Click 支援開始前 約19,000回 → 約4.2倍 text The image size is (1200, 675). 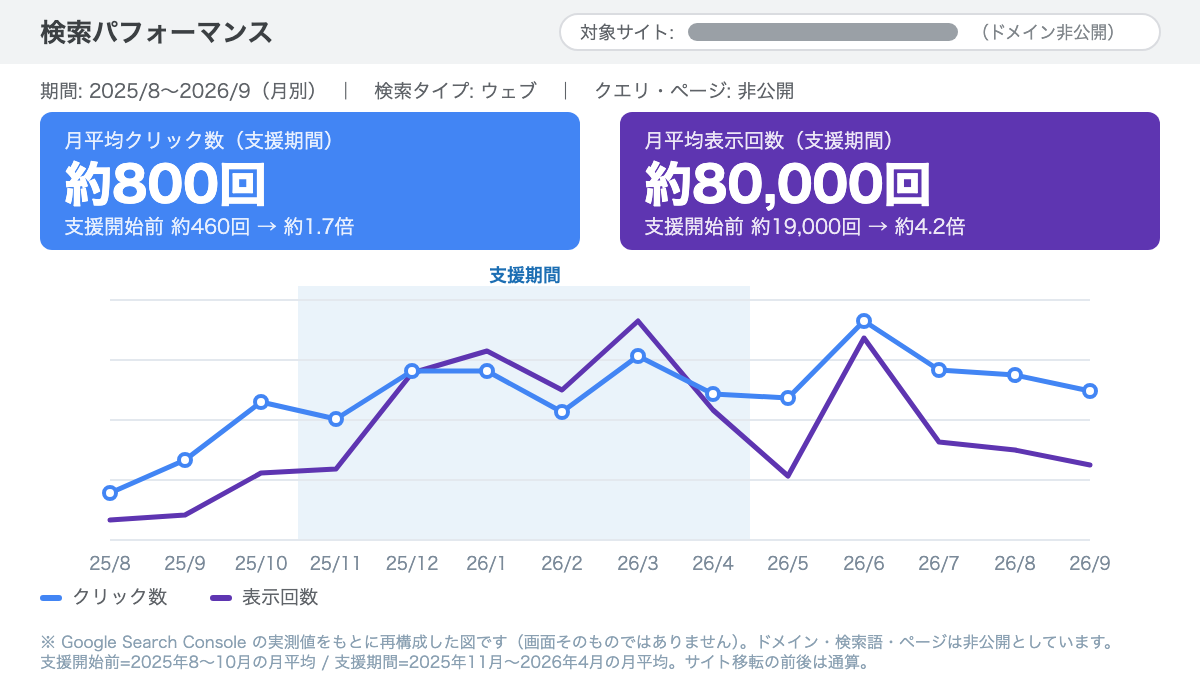pos(805,226)
